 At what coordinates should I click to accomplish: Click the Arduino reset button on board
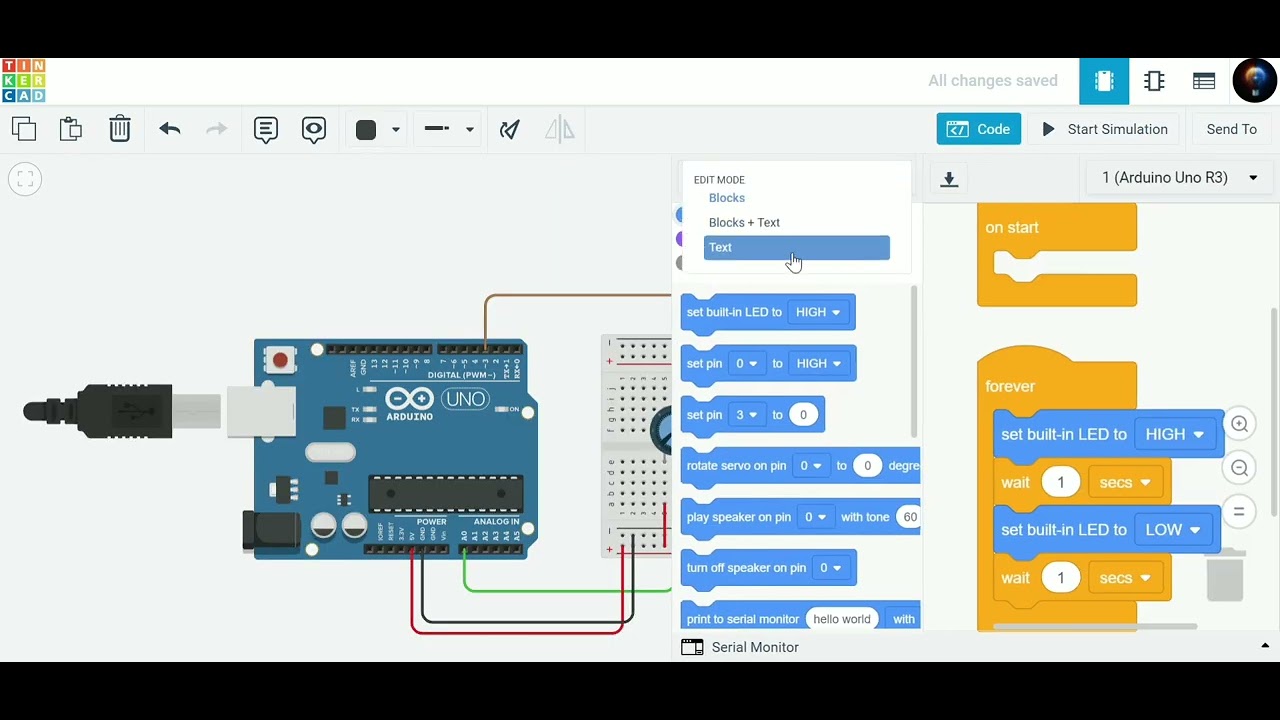280,360
